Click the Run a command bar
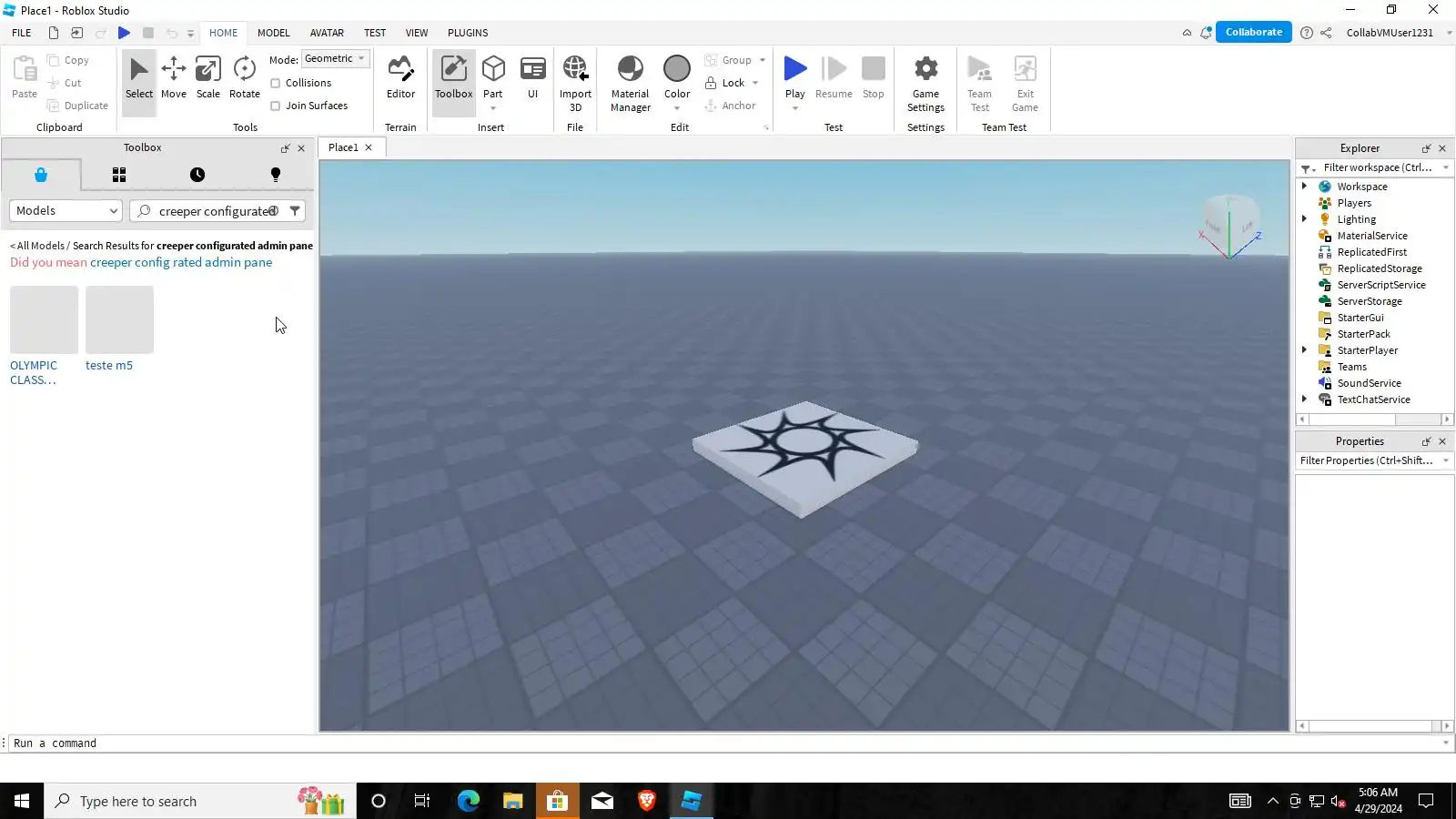 (x=726, y=743)
